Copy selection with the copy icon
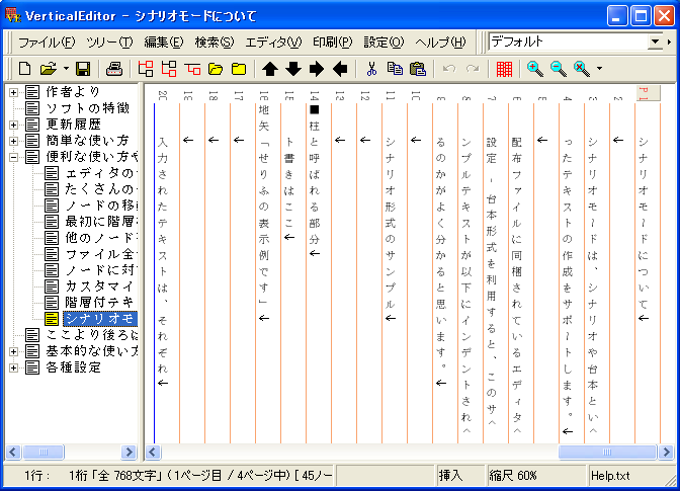The height and width of the screenshot is (491, 680). 395,69
